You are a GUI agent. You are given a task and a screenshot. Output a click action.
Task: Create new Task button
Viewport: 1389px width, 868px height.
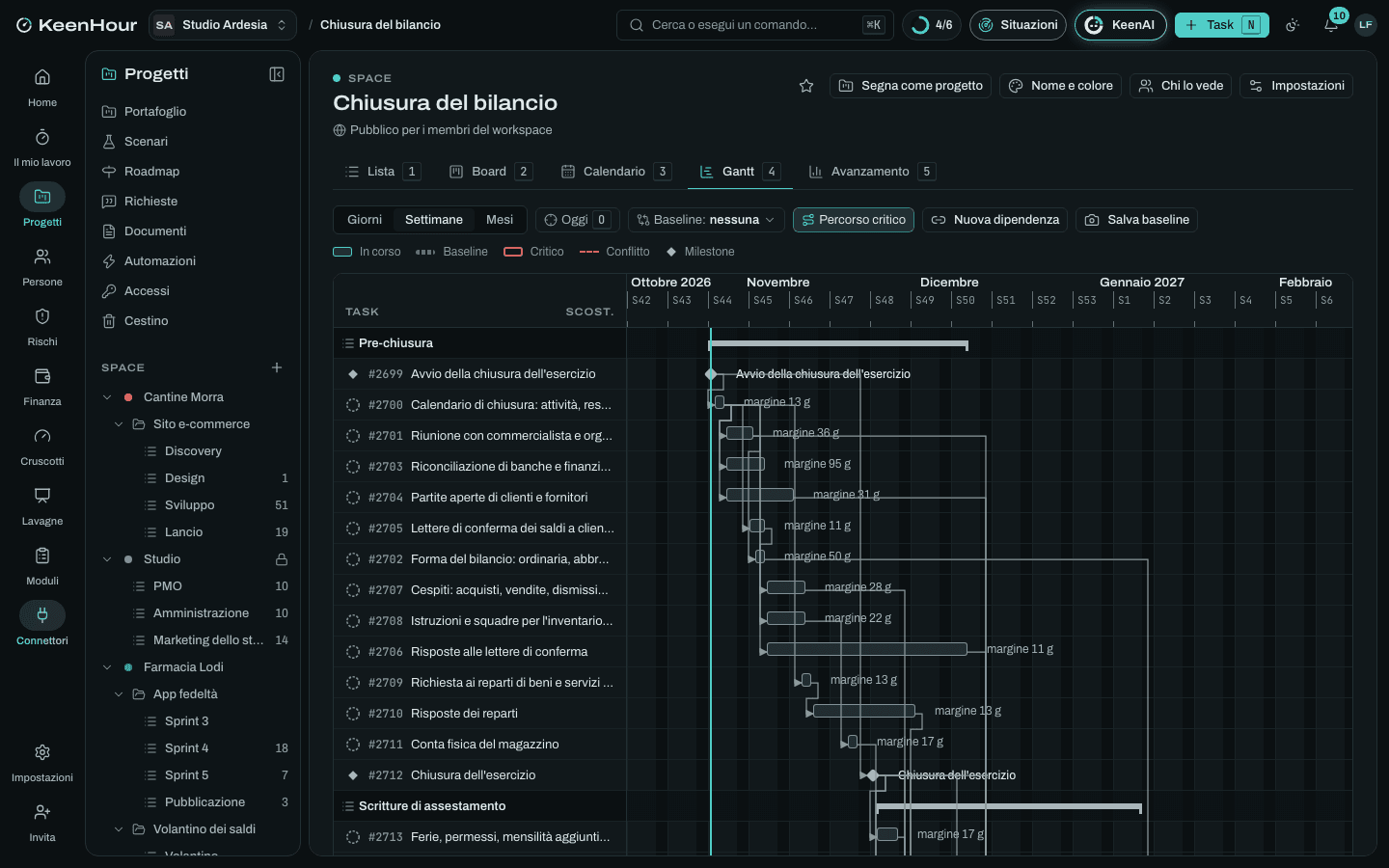point(1221,25)
